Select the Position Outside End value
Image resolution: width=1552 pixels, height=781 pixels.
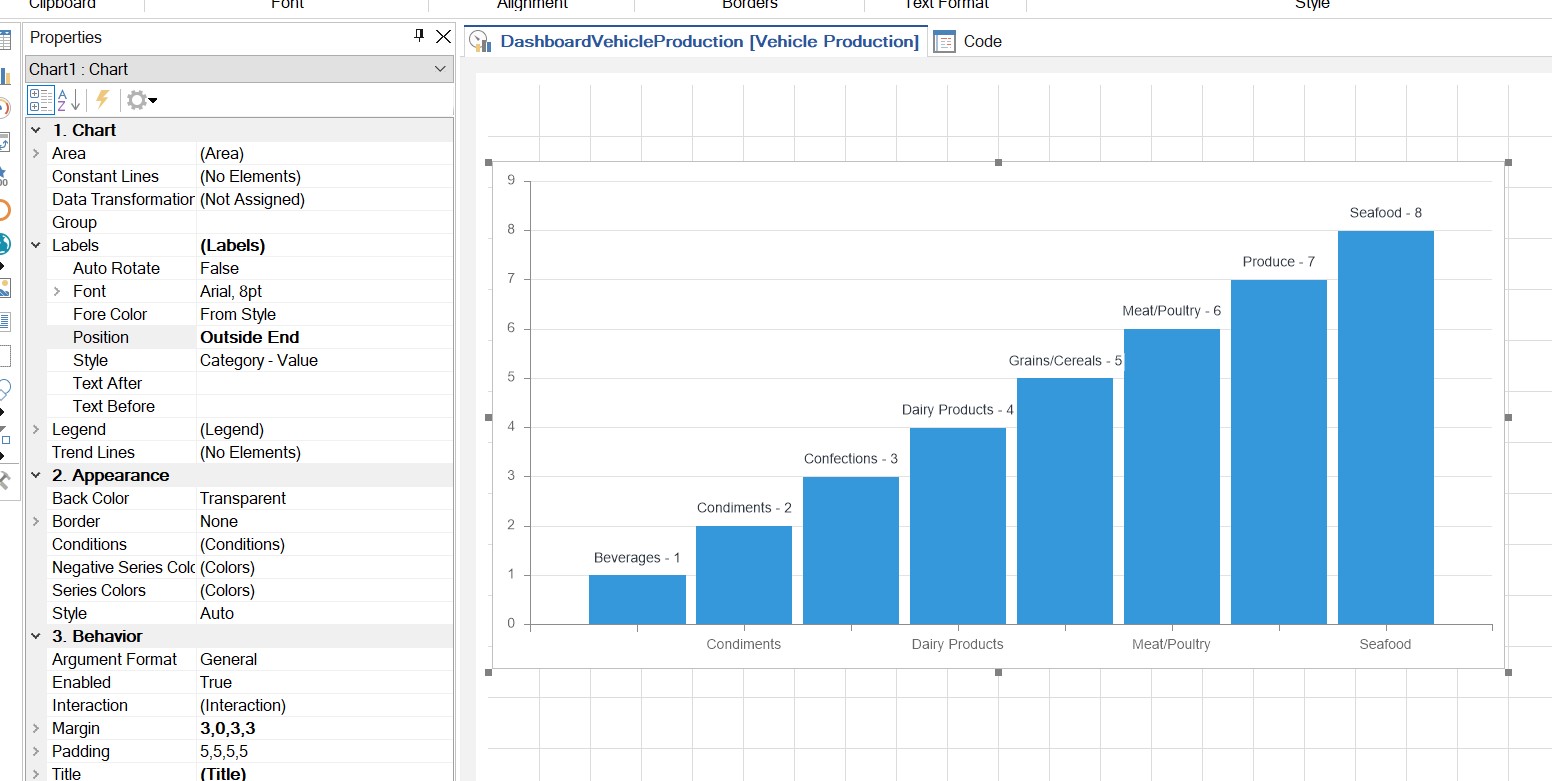(x=324, y=337)
